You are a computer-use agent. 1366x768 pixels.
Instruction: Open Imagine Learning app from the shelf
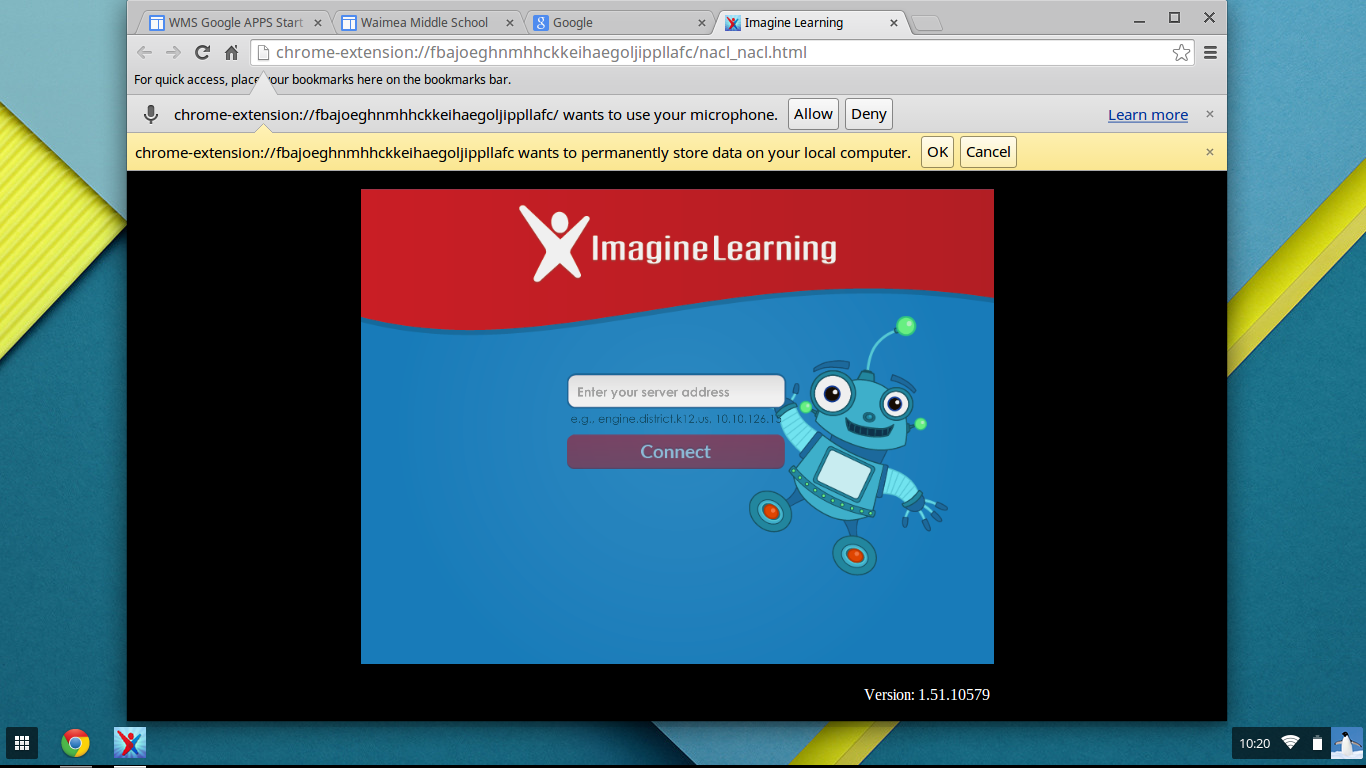pyautogui.click(x=130, y=743)
